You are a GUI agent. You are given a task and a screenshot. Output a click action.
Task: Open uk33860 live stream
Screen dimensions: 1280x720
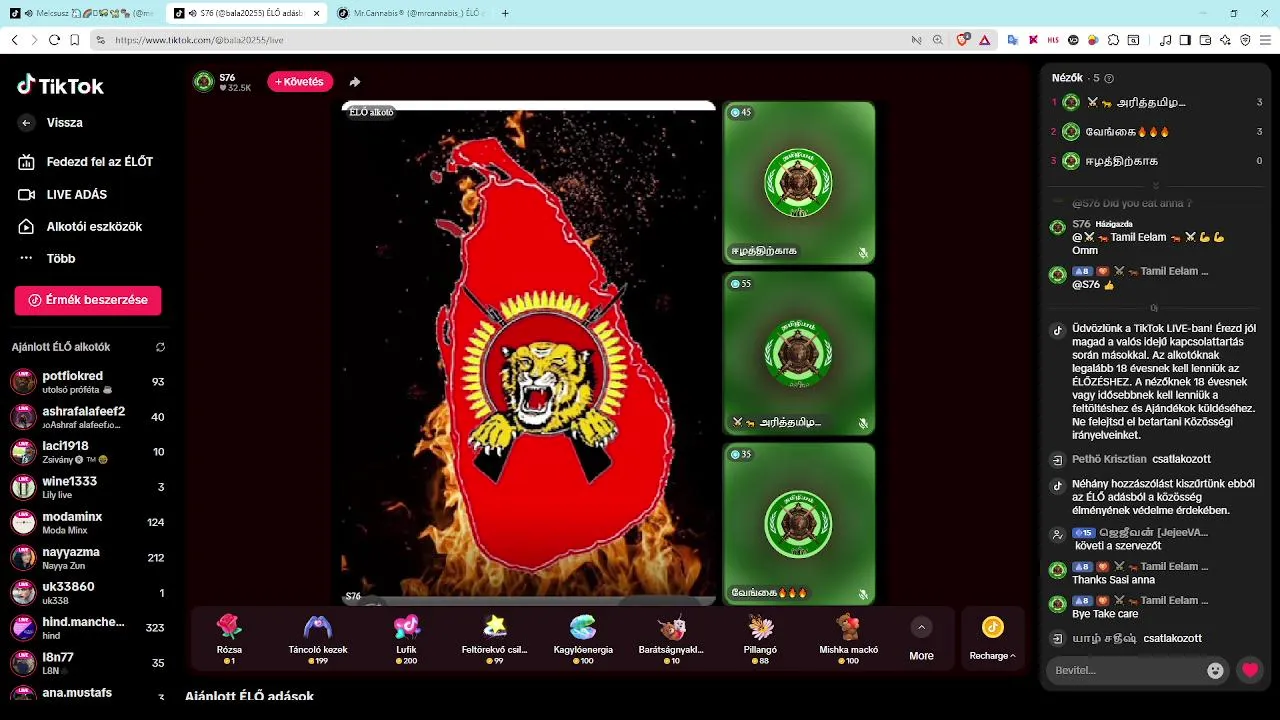(88, 593)
